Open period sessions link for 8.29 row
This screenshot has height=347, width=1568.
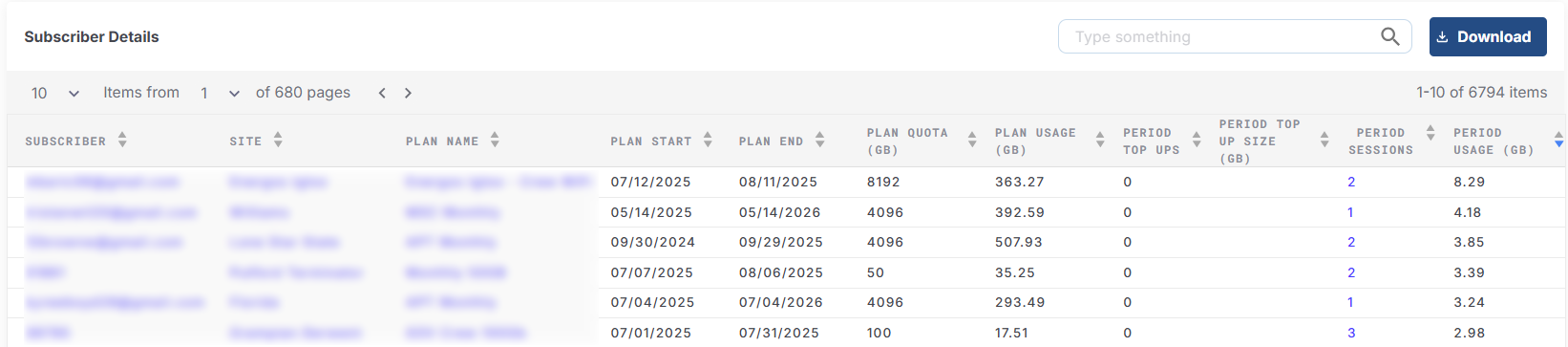[x=1351, y=182]
